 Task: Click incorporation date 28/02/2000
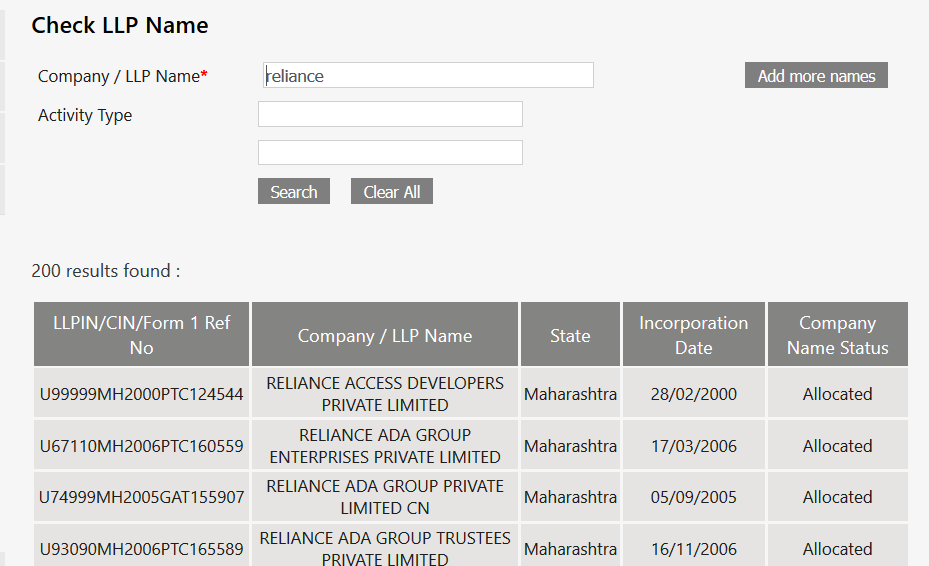694,394
